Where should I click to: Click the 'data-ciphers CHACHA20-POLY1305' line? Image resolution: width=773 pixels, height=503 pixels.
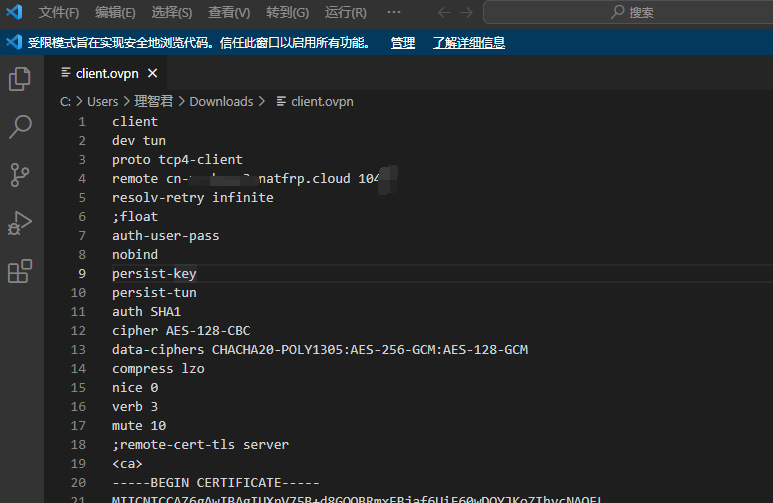[x=320, y=350]
